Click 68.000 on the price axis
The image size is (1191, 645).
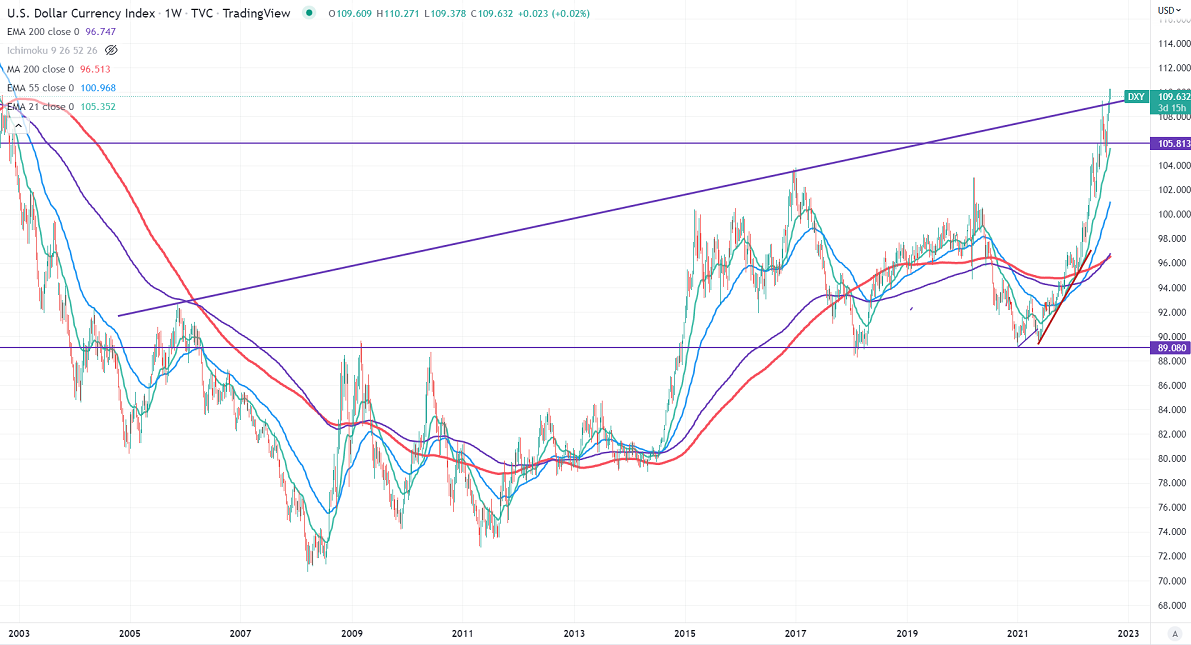click(1174, 605)
